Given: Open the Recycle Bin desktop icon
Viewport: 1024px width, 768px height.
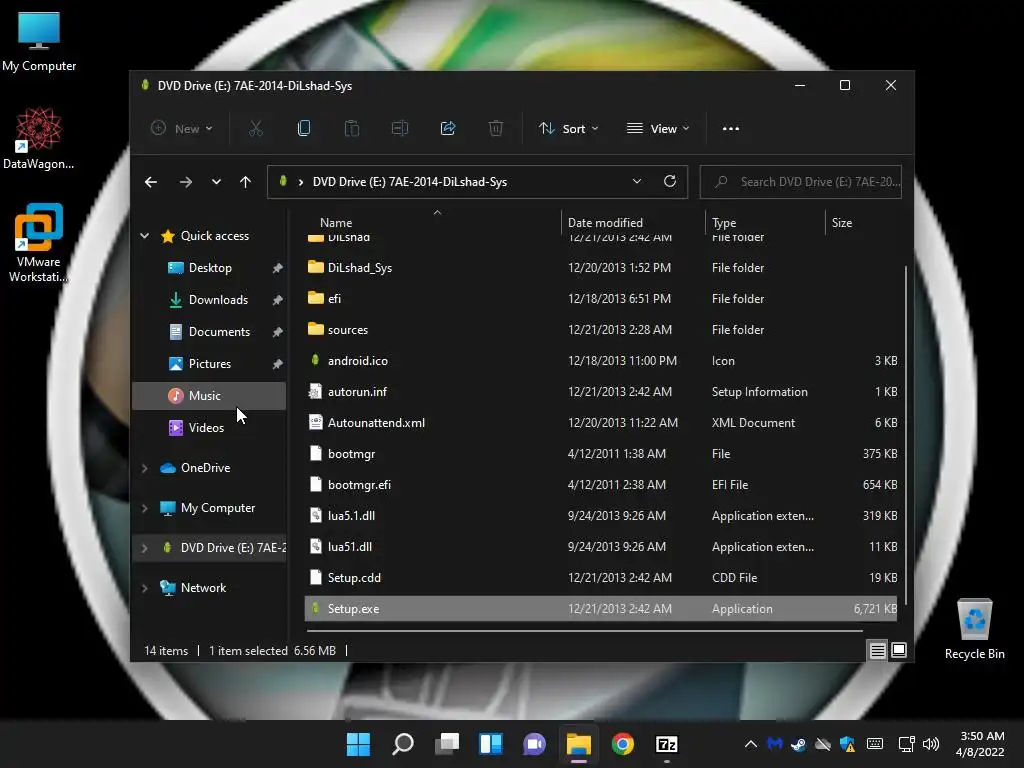Looking at the screenshot, I should (974, 630).
